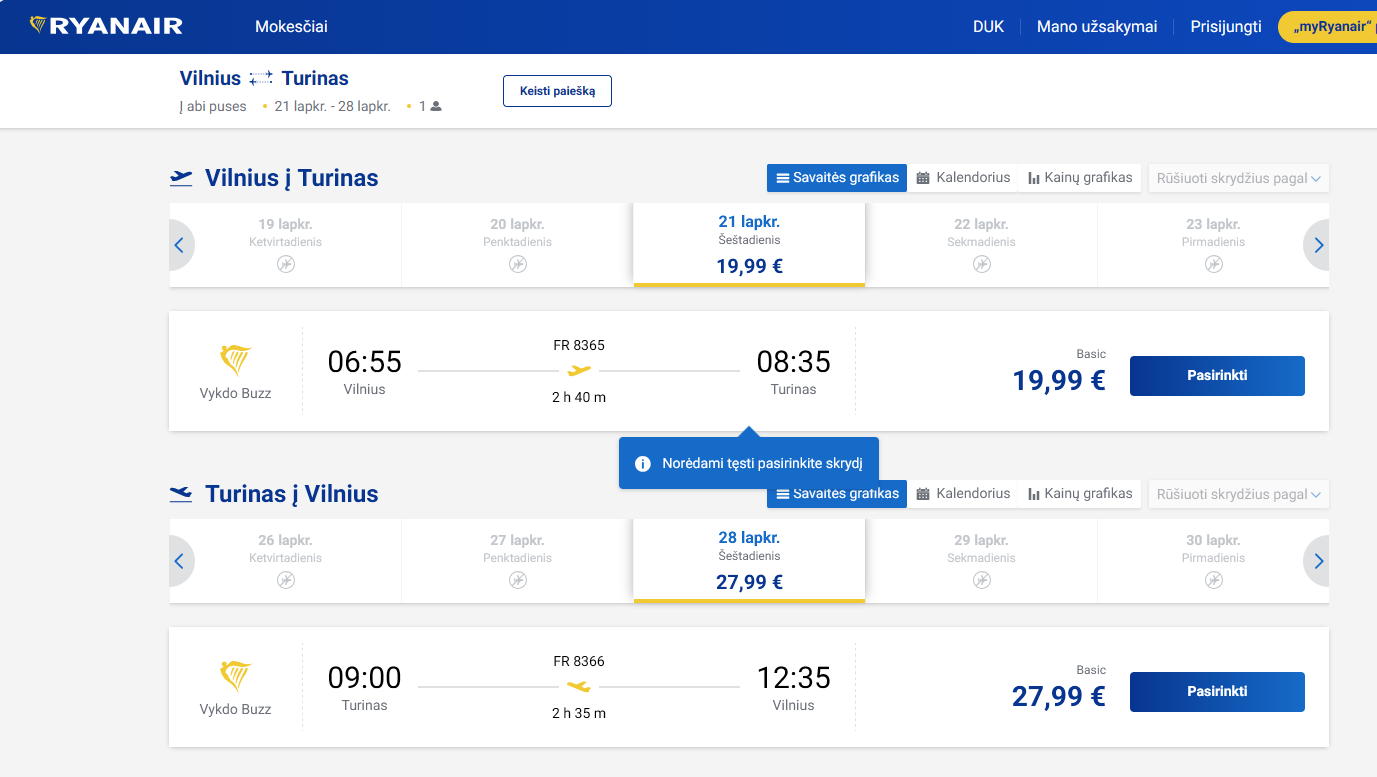This screenshot has height=777, width=1377.
Task: Click the Ryanair logo
Action: pos(106,26)
